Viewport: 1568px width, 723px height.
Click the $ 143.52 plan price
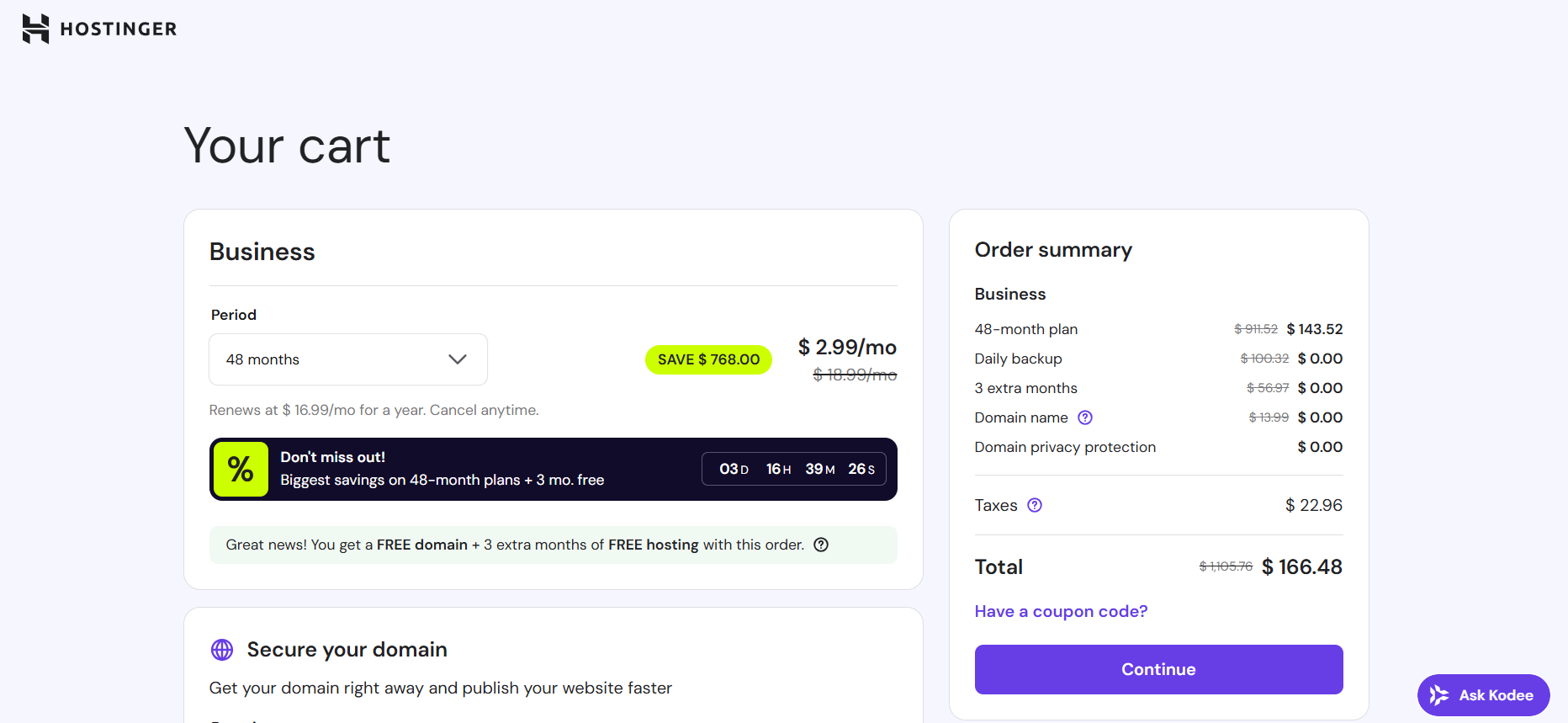click(1315, 329)
